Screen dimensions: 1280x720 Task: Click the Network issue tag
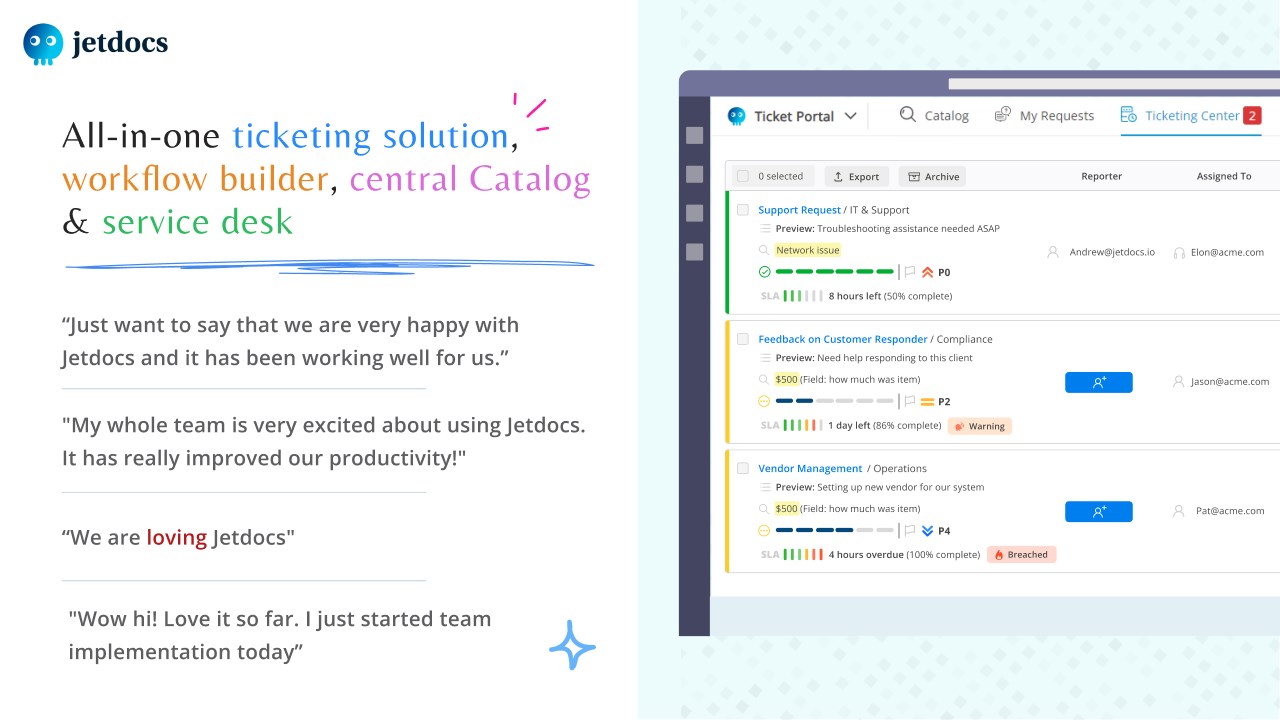(x=808, y=250)
